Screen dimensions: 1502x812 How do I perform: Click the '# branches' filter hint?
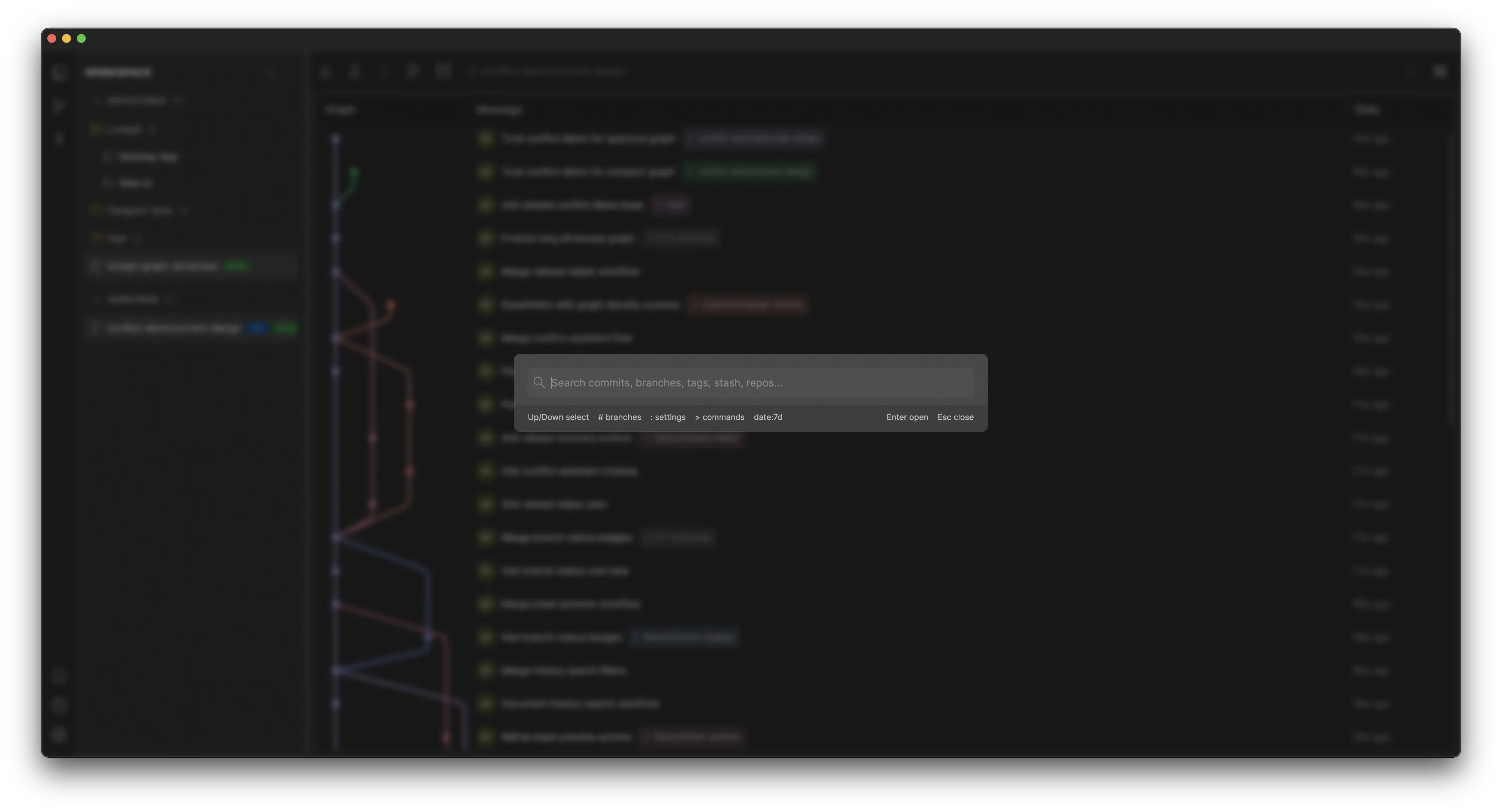pos(619,417)
